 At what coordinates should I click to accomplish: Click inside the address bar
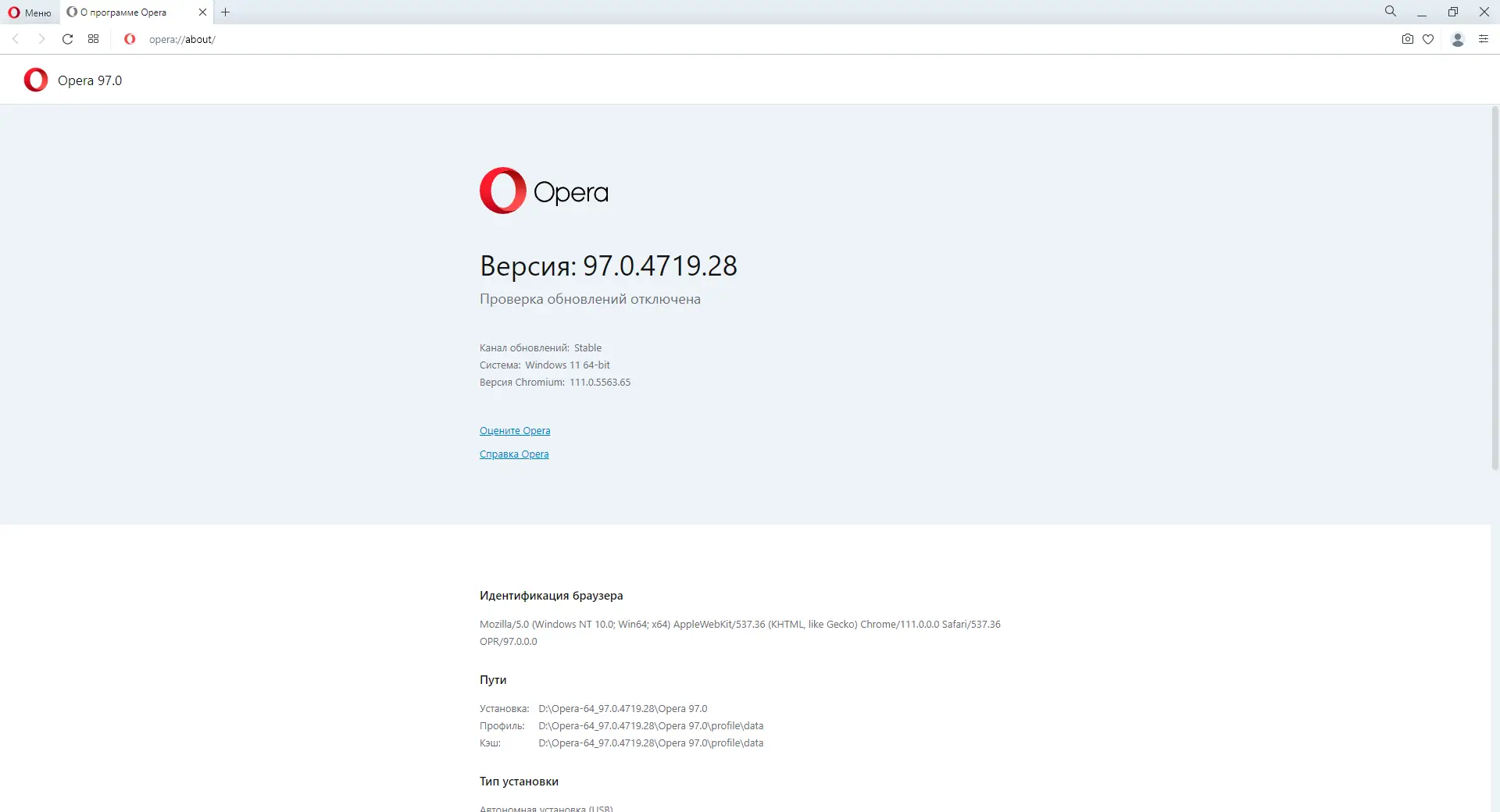(x=312, y=39)
